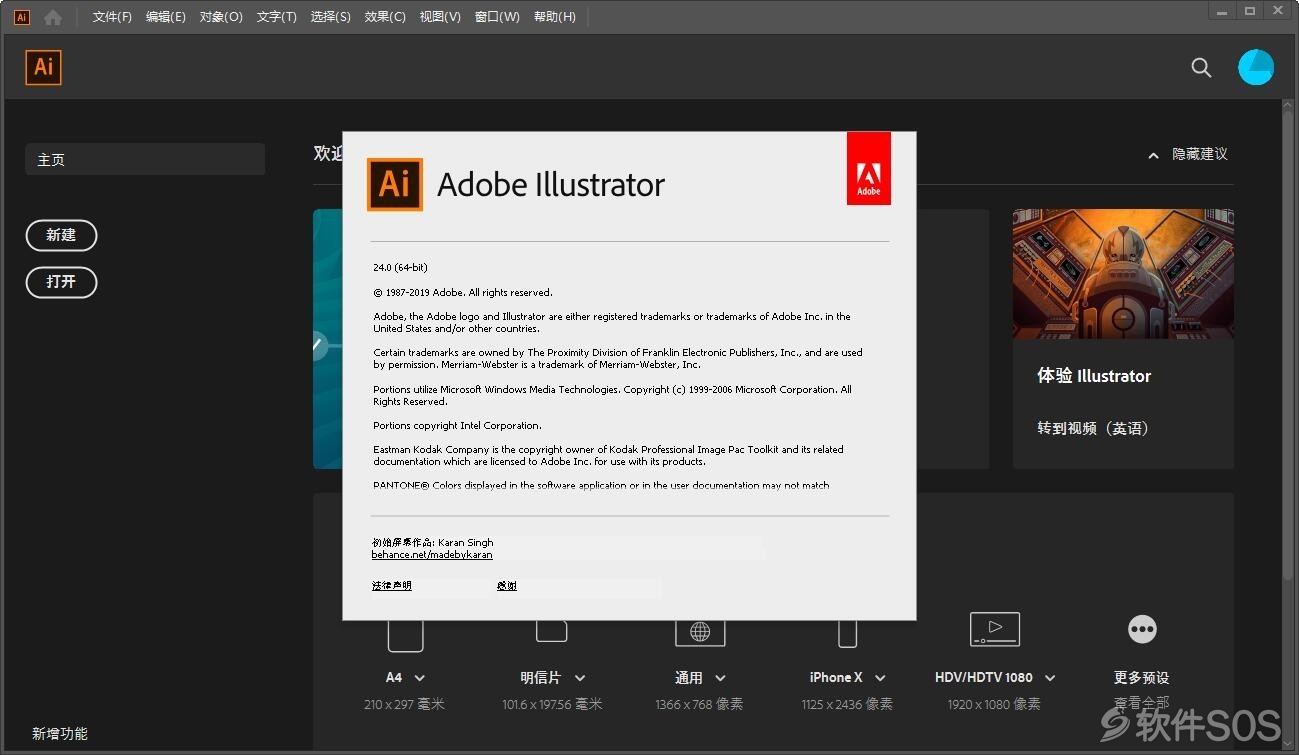Screen dimensions: 1299x755
Task: Open behance.net/madebykaran link
Action: tap(432, 555)
